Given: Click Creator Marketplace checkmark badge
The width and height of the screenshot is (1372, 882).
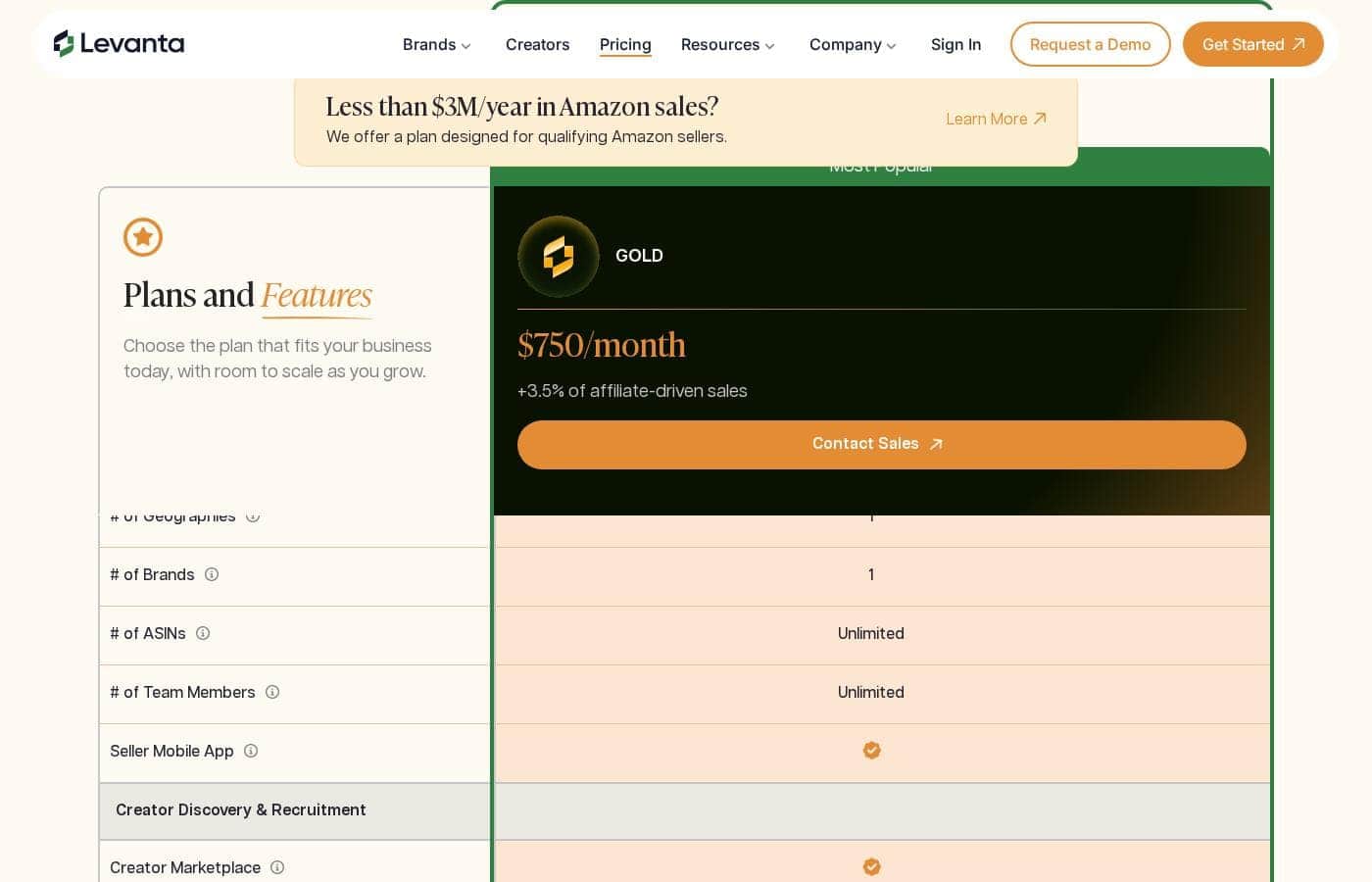Looking at the screenshot, I should tap(871, 867).
